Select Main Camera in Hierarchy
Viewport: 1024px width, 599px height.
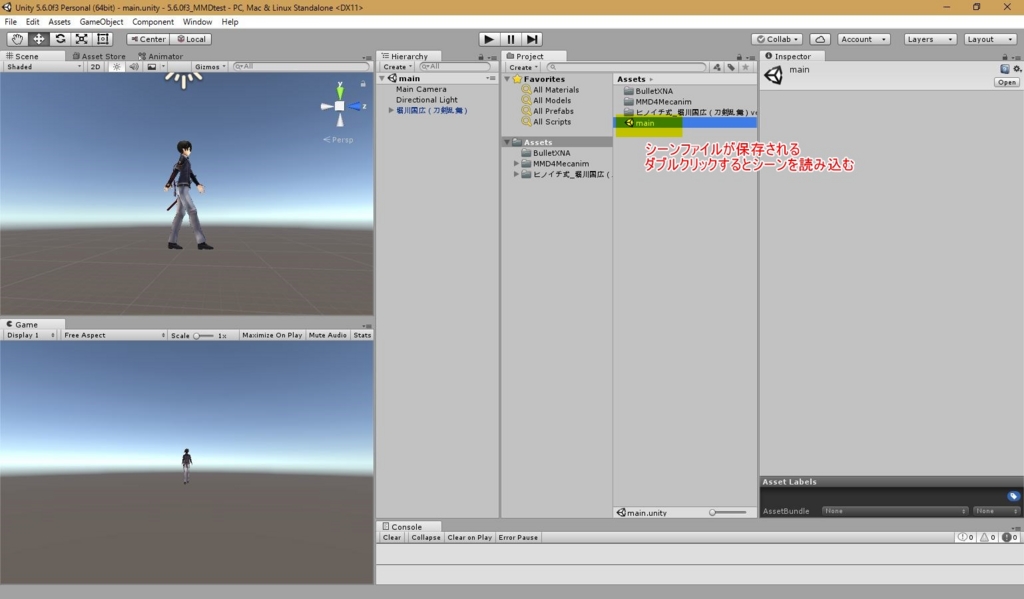[421, 89]
